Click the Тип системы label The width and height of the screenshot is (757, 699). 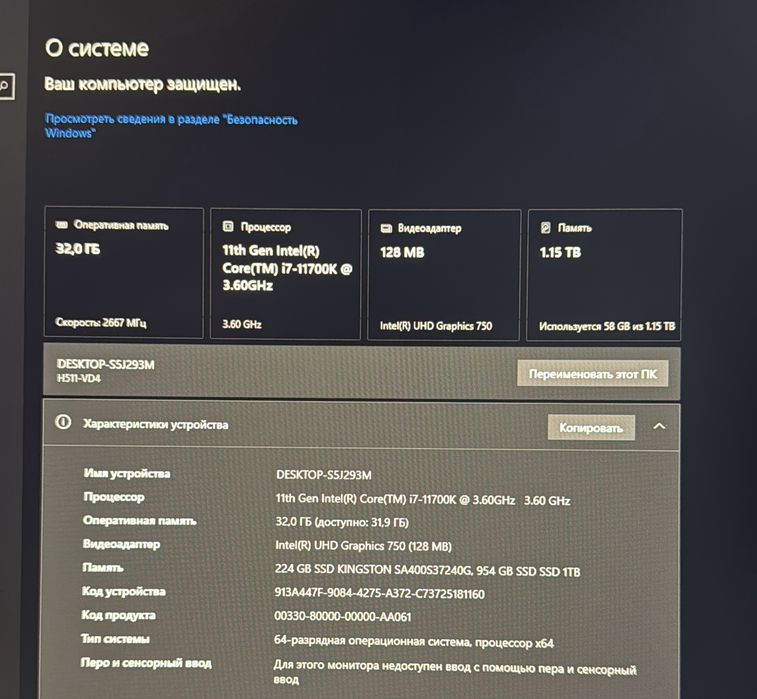(x=115, y=639)
